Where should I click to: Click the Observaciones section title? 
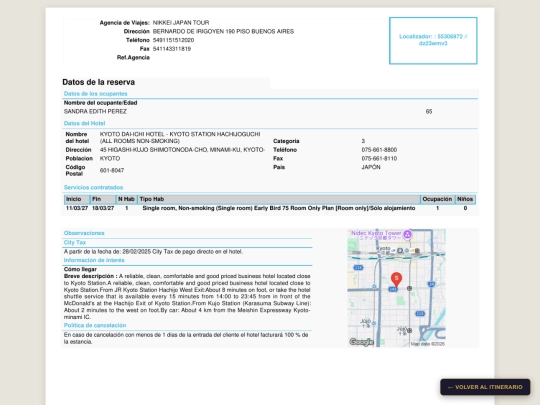(x=84, y=233)
